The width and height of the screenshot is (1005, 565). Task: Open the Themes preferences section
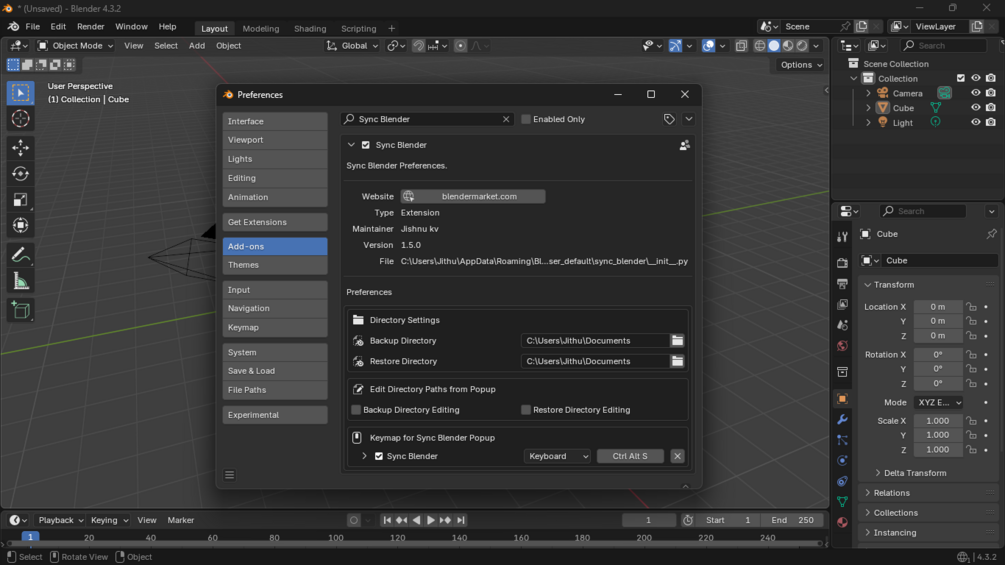(275, 265)
